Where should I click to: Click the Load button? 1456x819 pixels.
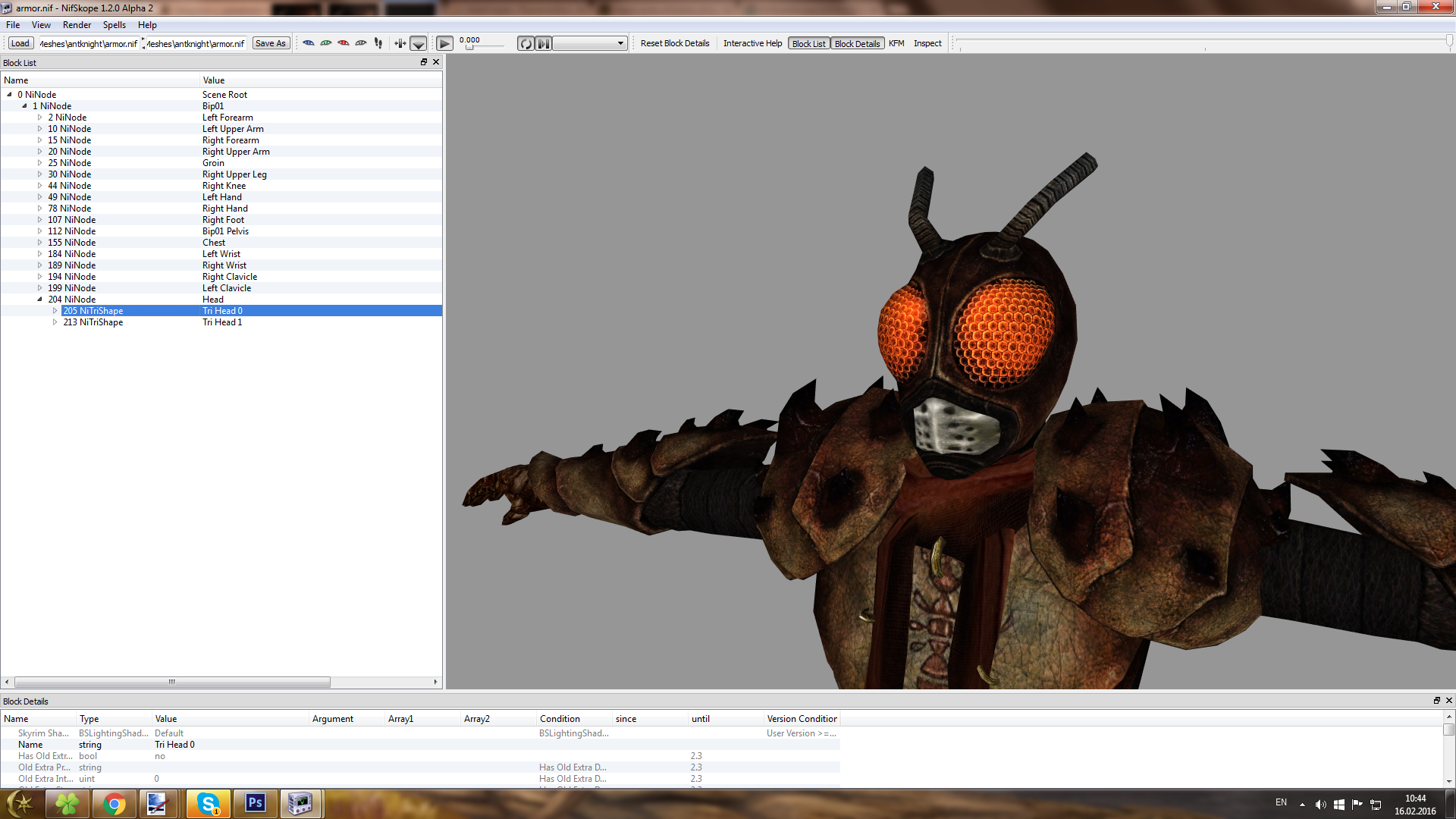pyautogui.click(x=20, y=43)
